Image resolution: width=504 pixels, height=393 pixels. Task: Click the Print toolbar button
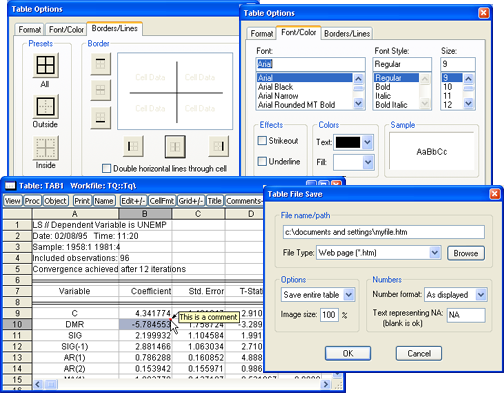82,201
